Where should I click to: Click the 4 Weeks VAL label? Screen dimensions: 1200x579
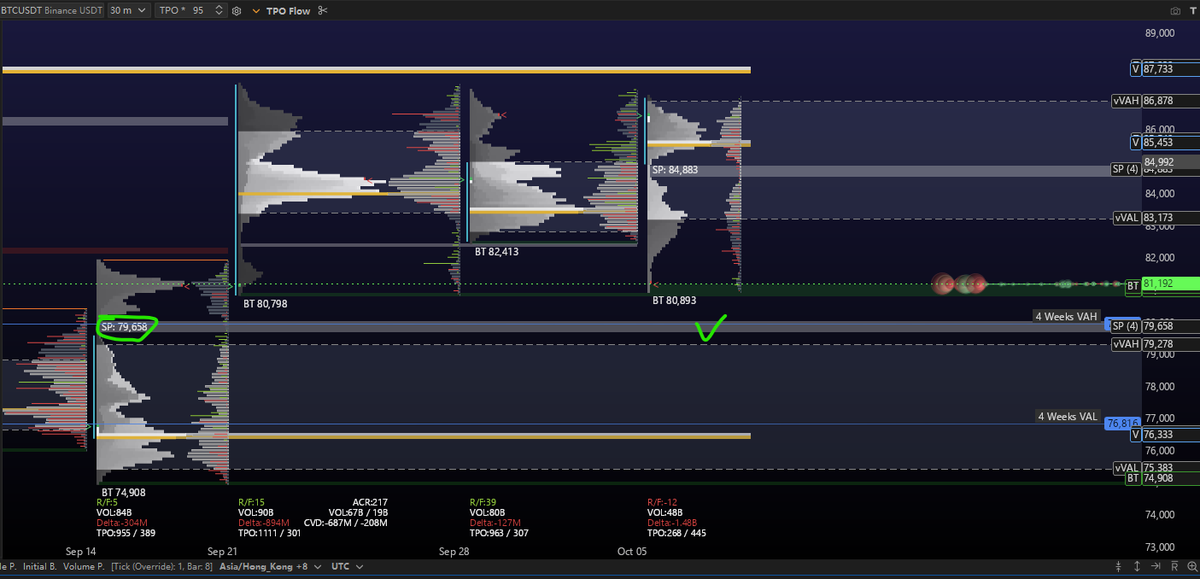click(x=1067, y=416)
